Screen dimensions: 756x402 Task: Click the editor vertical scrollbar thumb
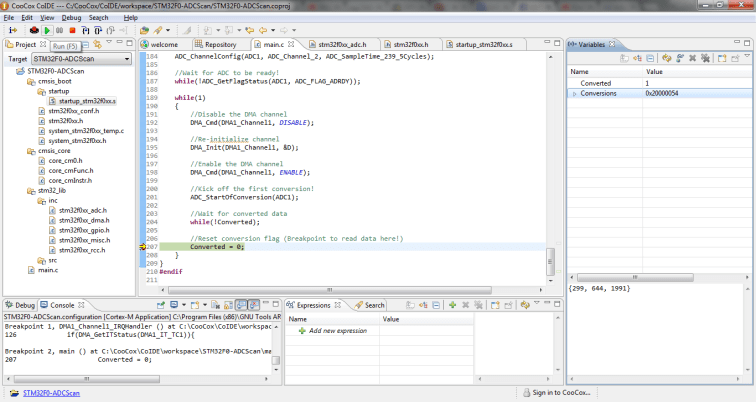tap(550, 261)
